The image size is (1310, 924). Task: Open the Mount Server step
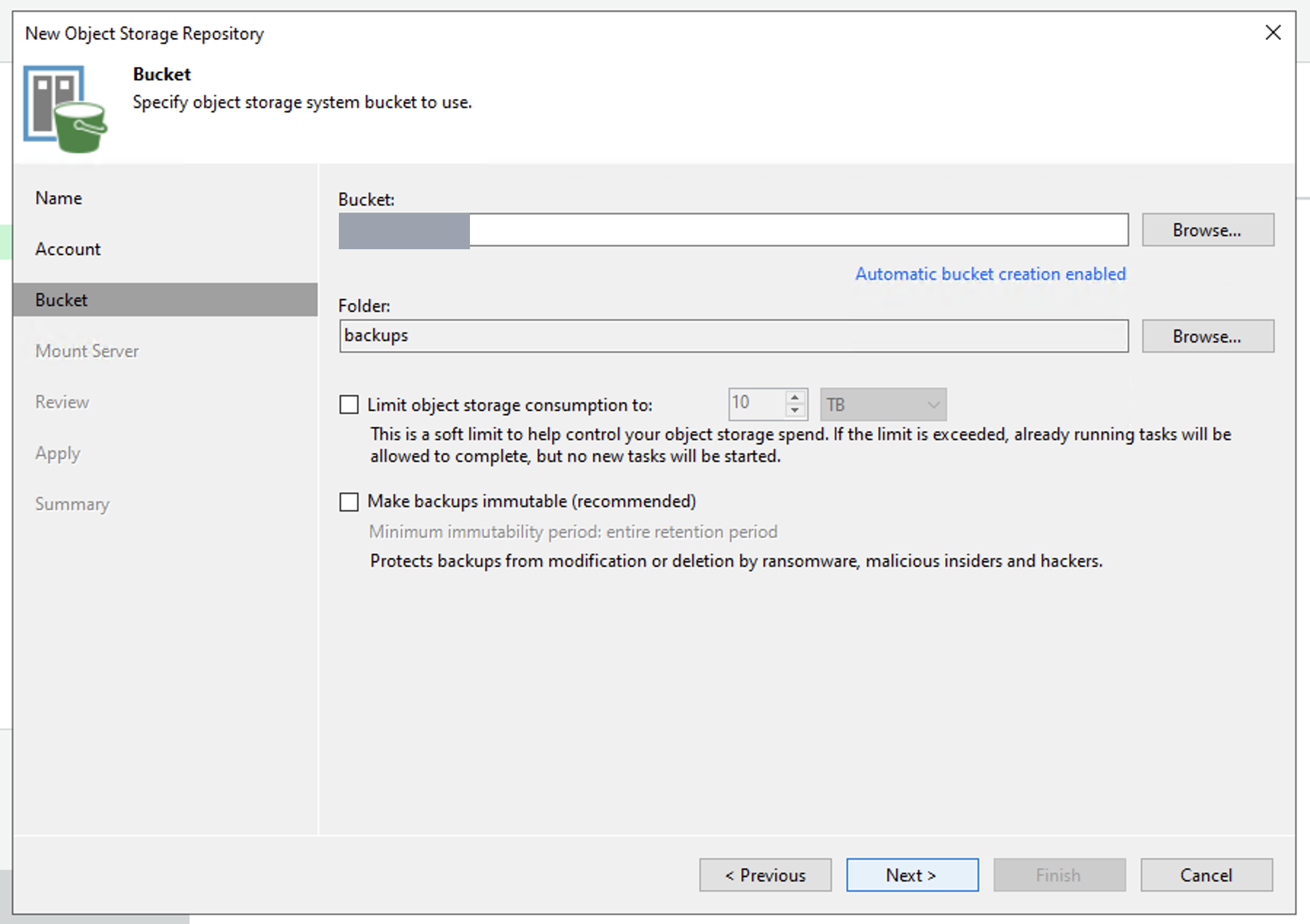tap(87, 351)
